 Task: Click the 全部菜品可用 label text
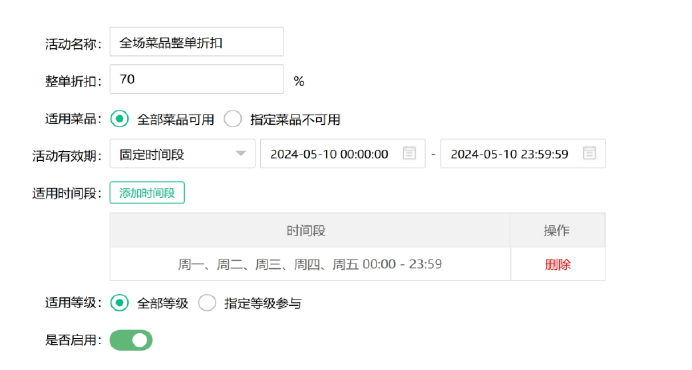click(176, 120)
